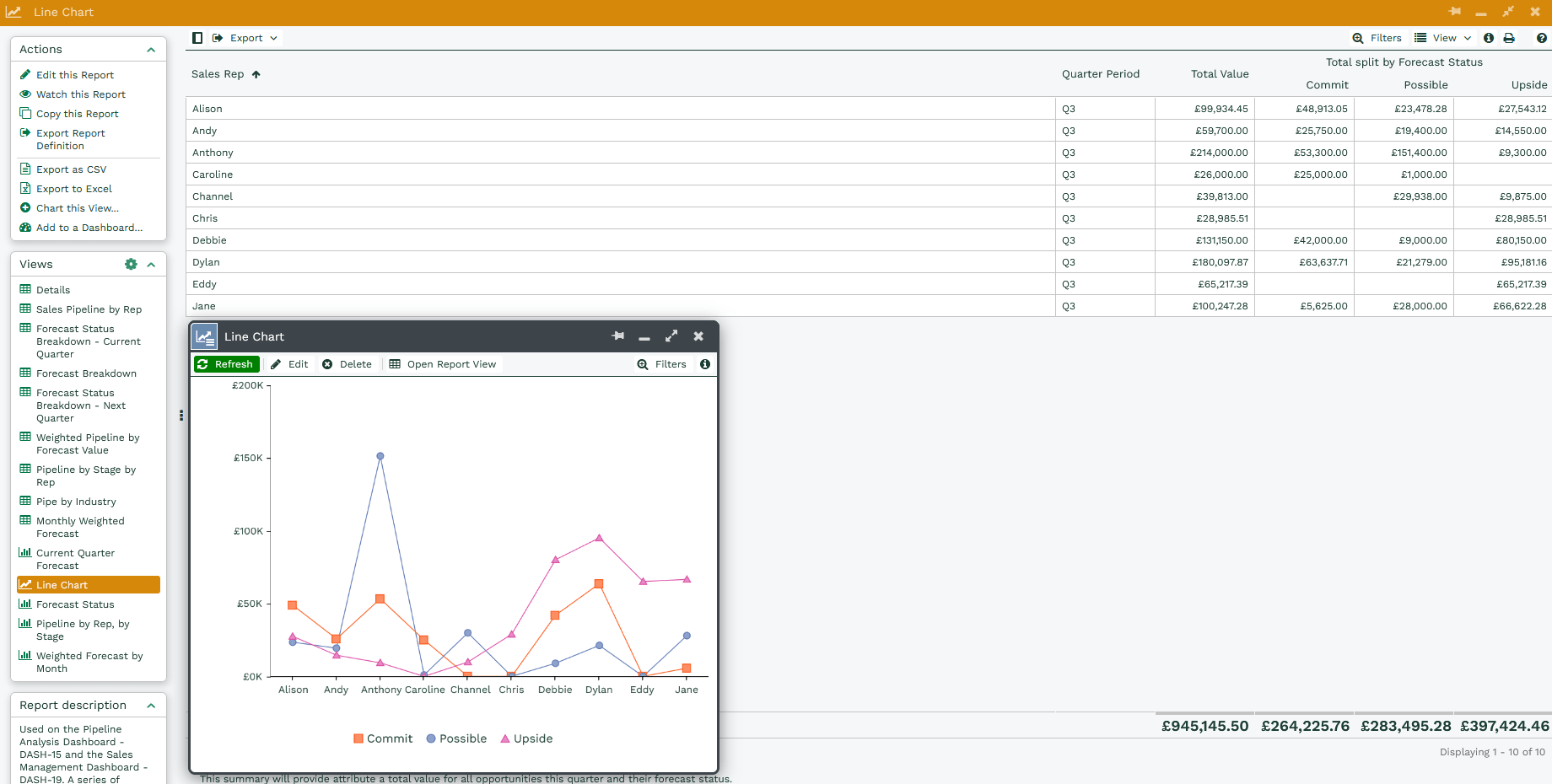The height and width of the screenshot is (784, 1552).
Task: Toggle the Commit series in chart legend
Action: [x=383, y=738]
